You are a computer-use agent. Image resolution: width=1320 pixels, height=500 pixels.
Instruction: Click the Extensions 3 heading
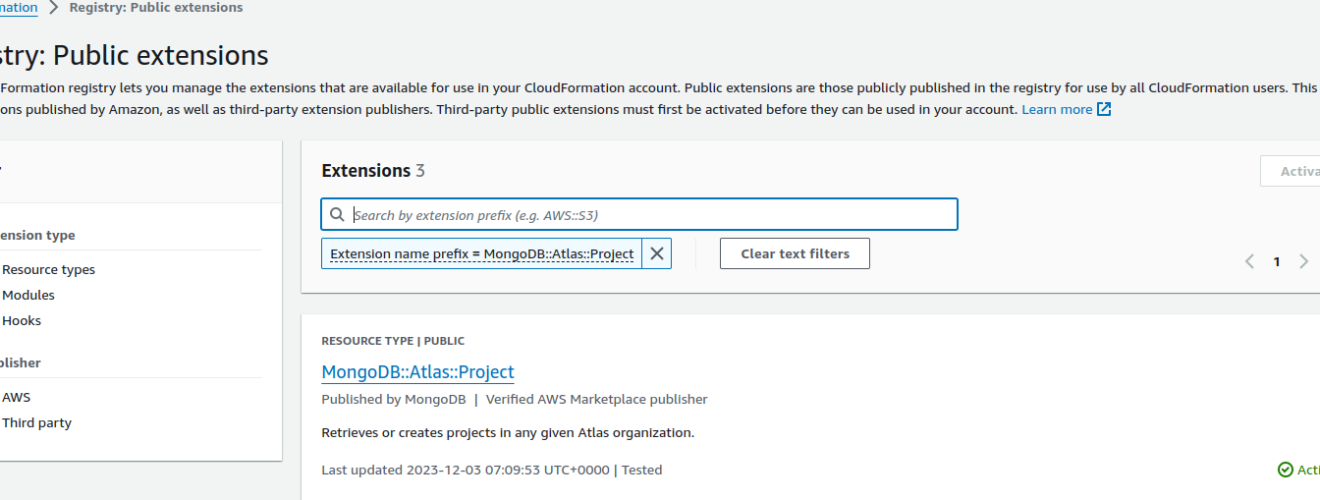pos(373,171)
